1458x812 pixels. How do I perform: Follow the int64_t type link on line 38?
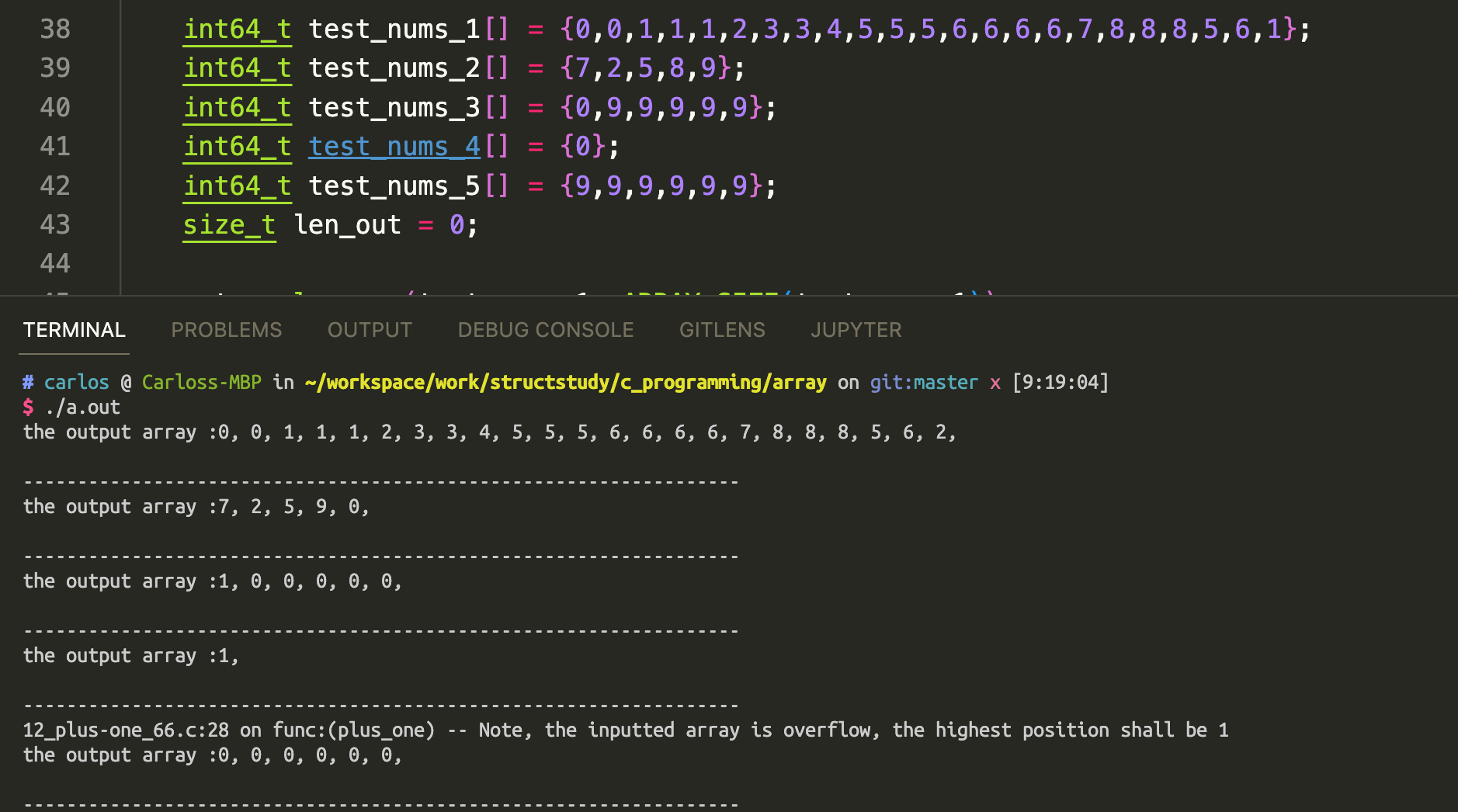pyautogui.click(x=237, y=29)
